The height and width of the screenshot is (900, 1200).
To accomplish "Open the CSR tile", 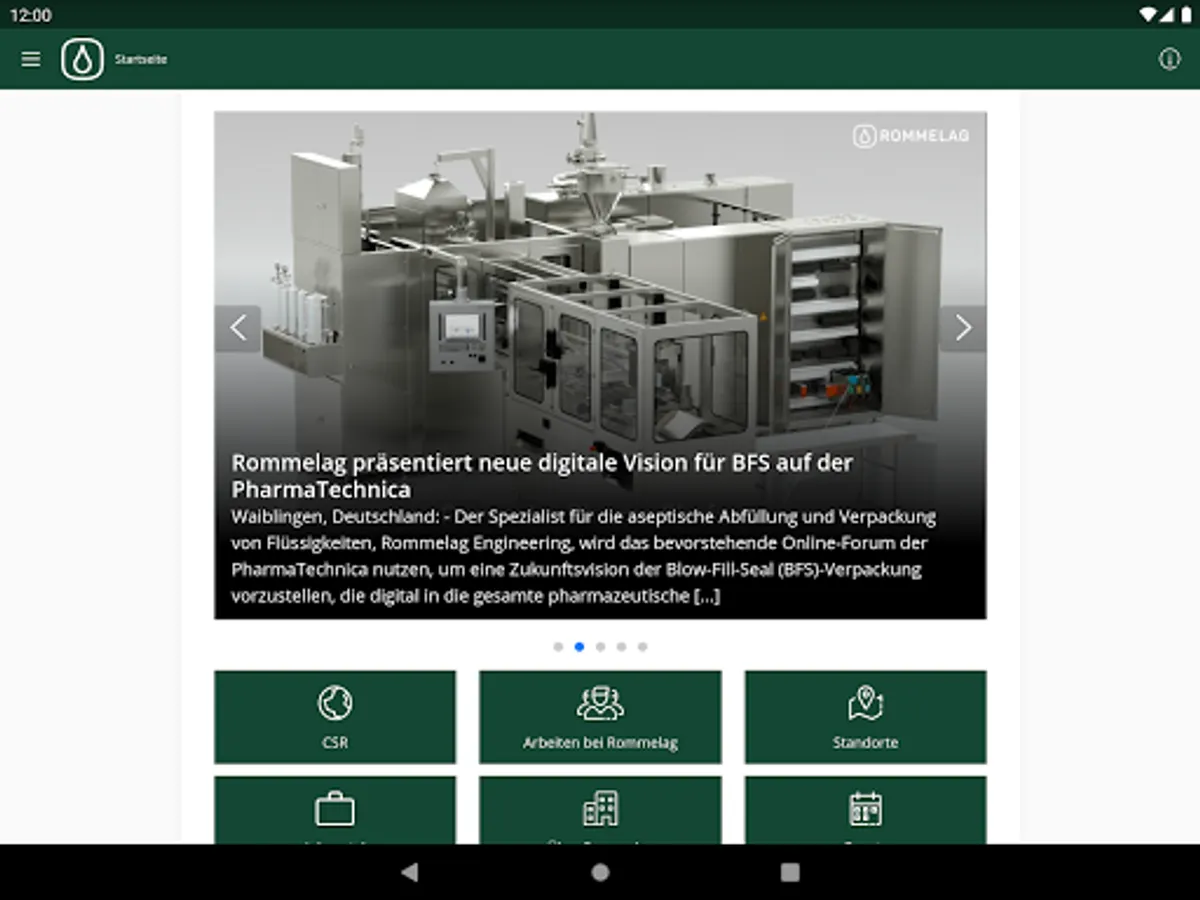I will [x=335, y=717].
